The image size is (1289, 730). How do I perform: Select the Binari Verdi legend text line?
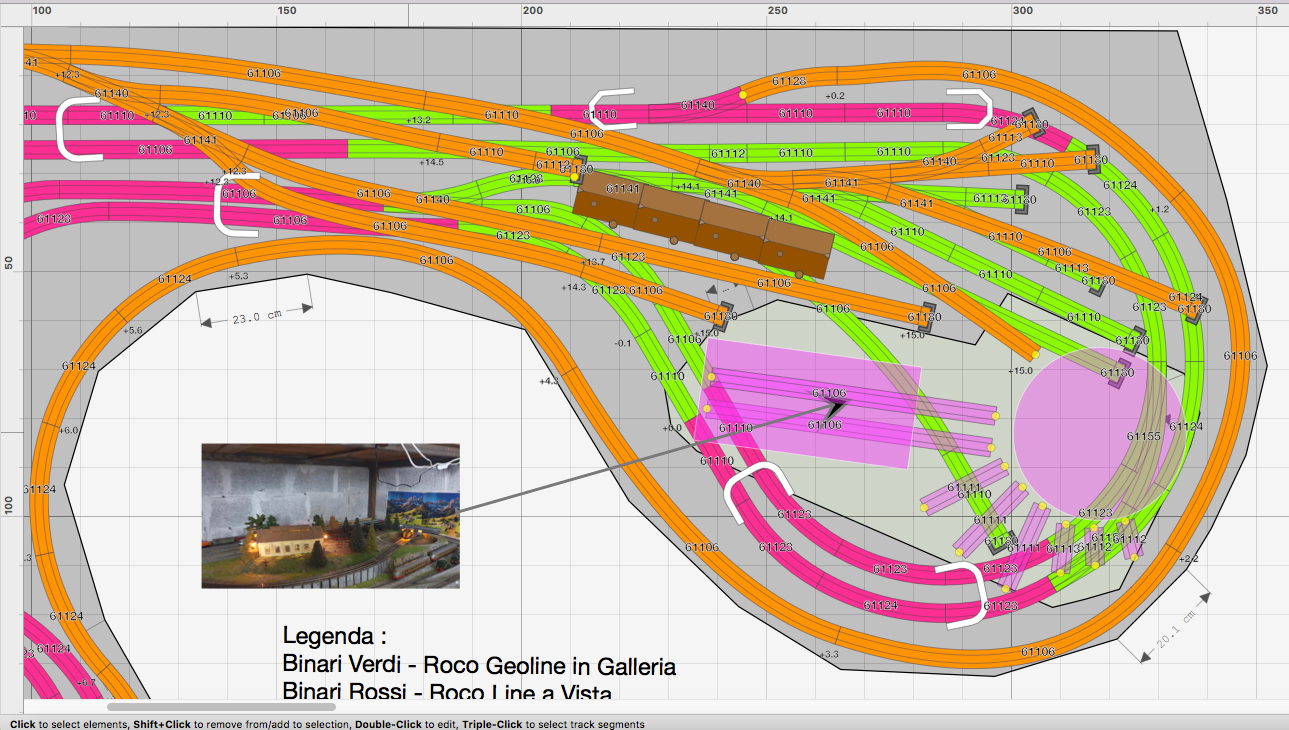[x=479, y=666]
